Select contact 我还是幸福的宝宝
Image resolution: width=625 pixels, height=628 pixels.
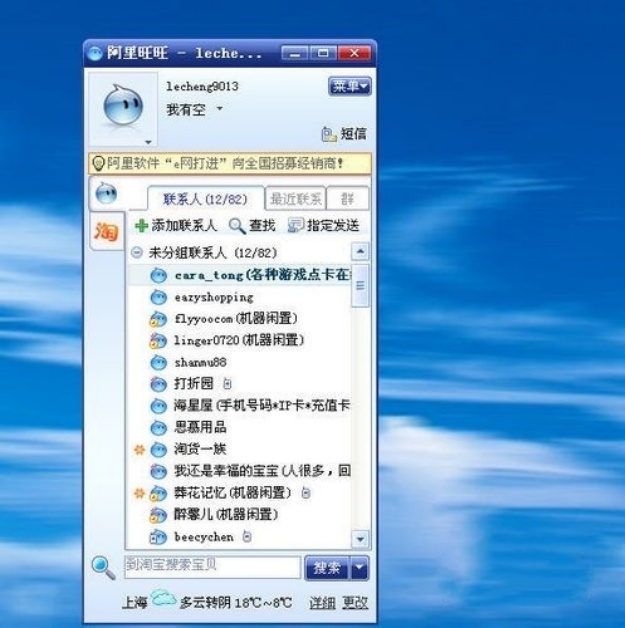click(x=239, y=471)
